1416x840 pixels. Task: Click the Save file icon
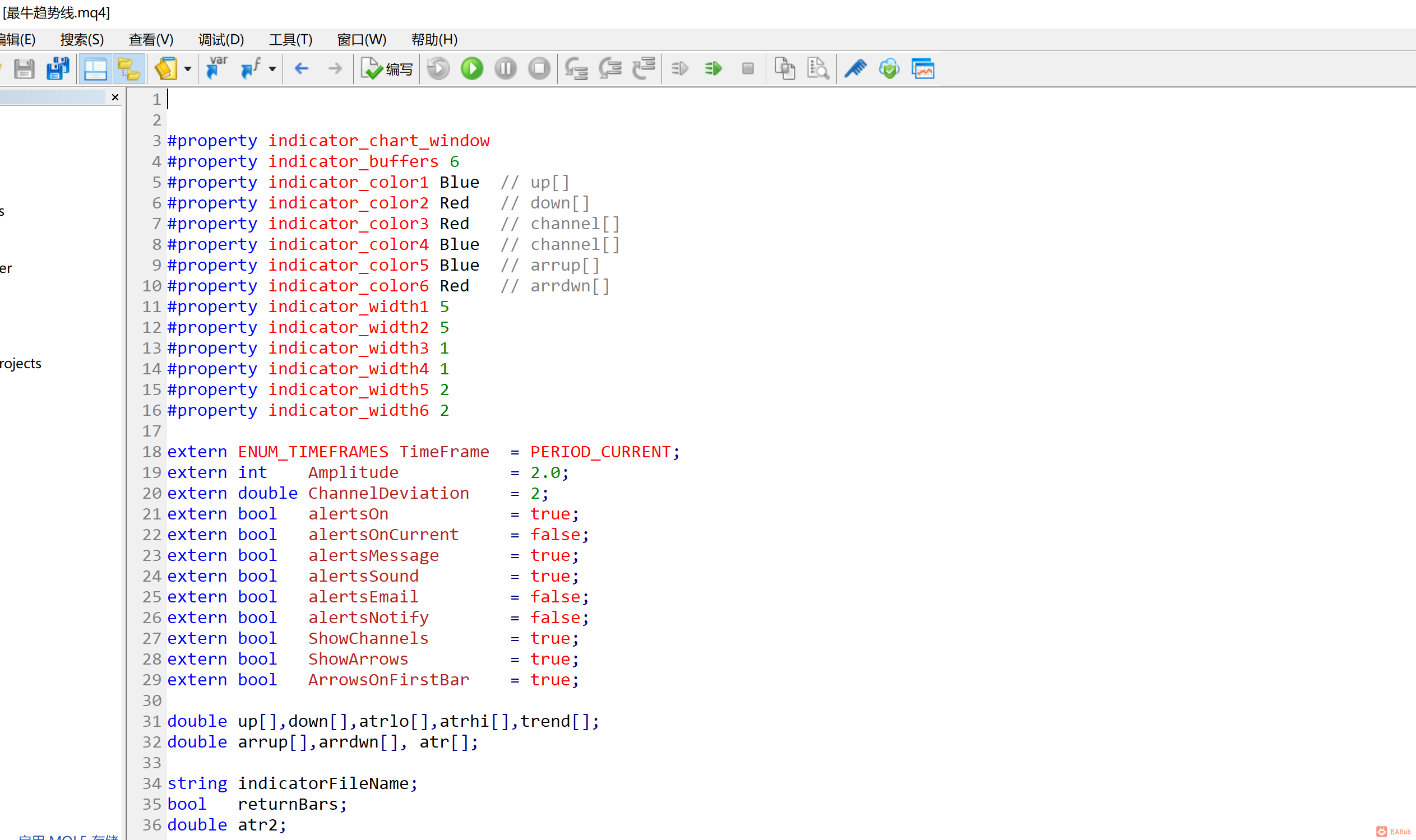pos(24,69)
